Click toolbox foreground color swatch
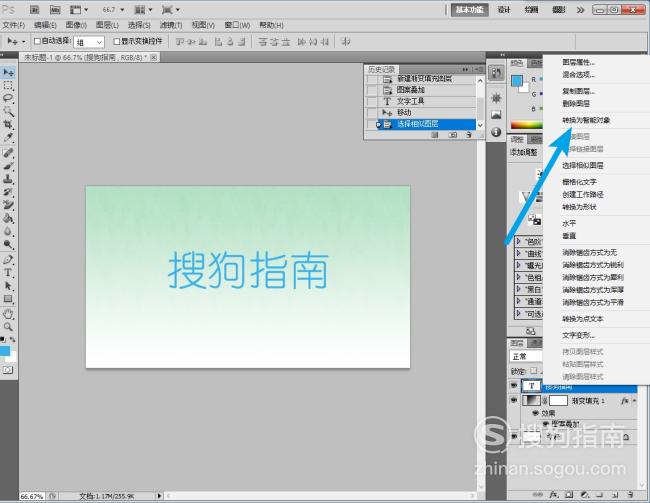Viewport: 650px width, 503px height. pyautogui.click(x=5, y=351)
